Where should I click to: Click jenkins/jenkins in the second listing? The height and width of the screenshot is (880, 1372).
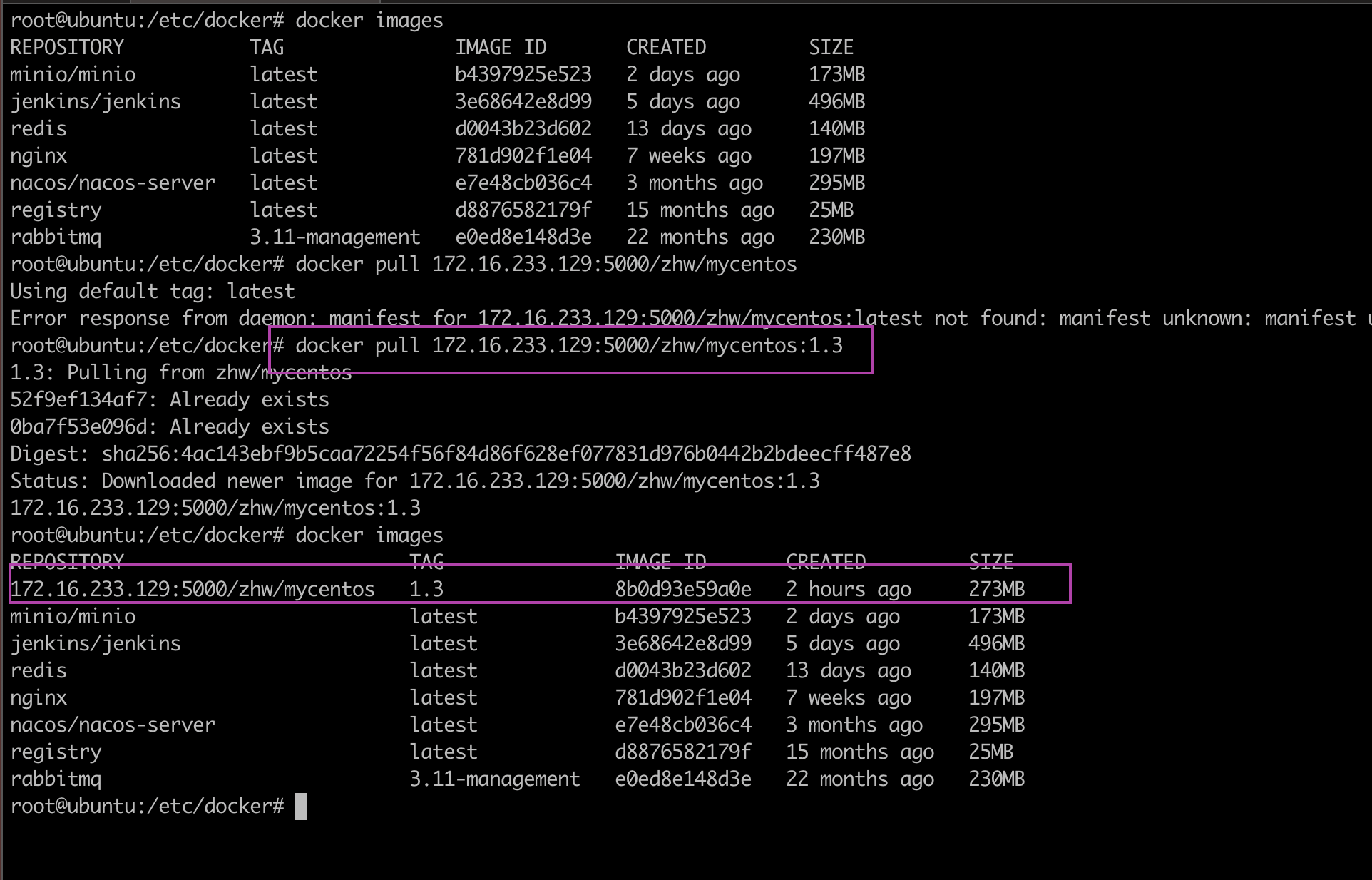click(96, 644)
